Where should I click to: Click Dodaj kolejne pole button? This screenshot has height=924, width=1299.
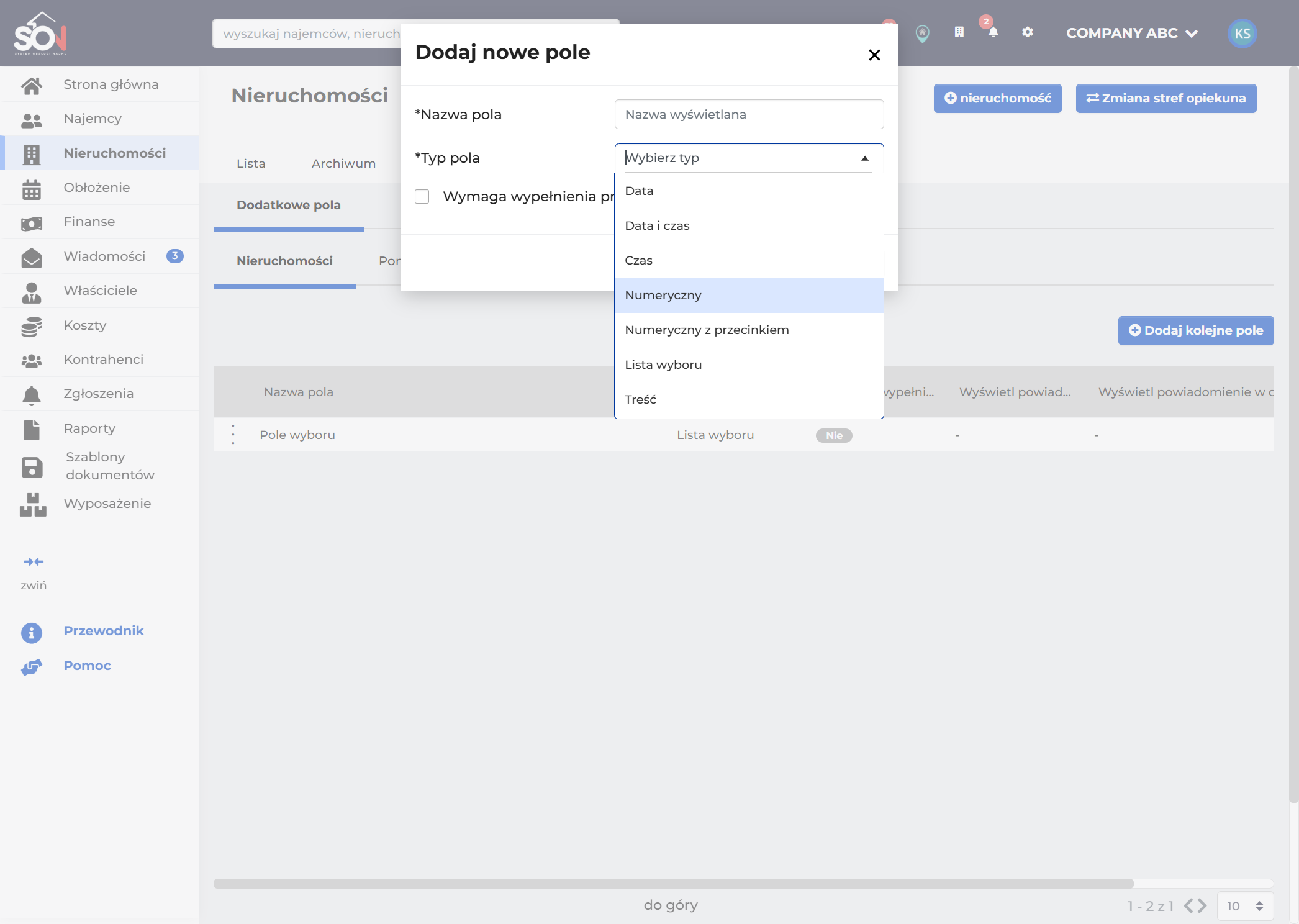pyautogui.click(x=1196, y=330)
